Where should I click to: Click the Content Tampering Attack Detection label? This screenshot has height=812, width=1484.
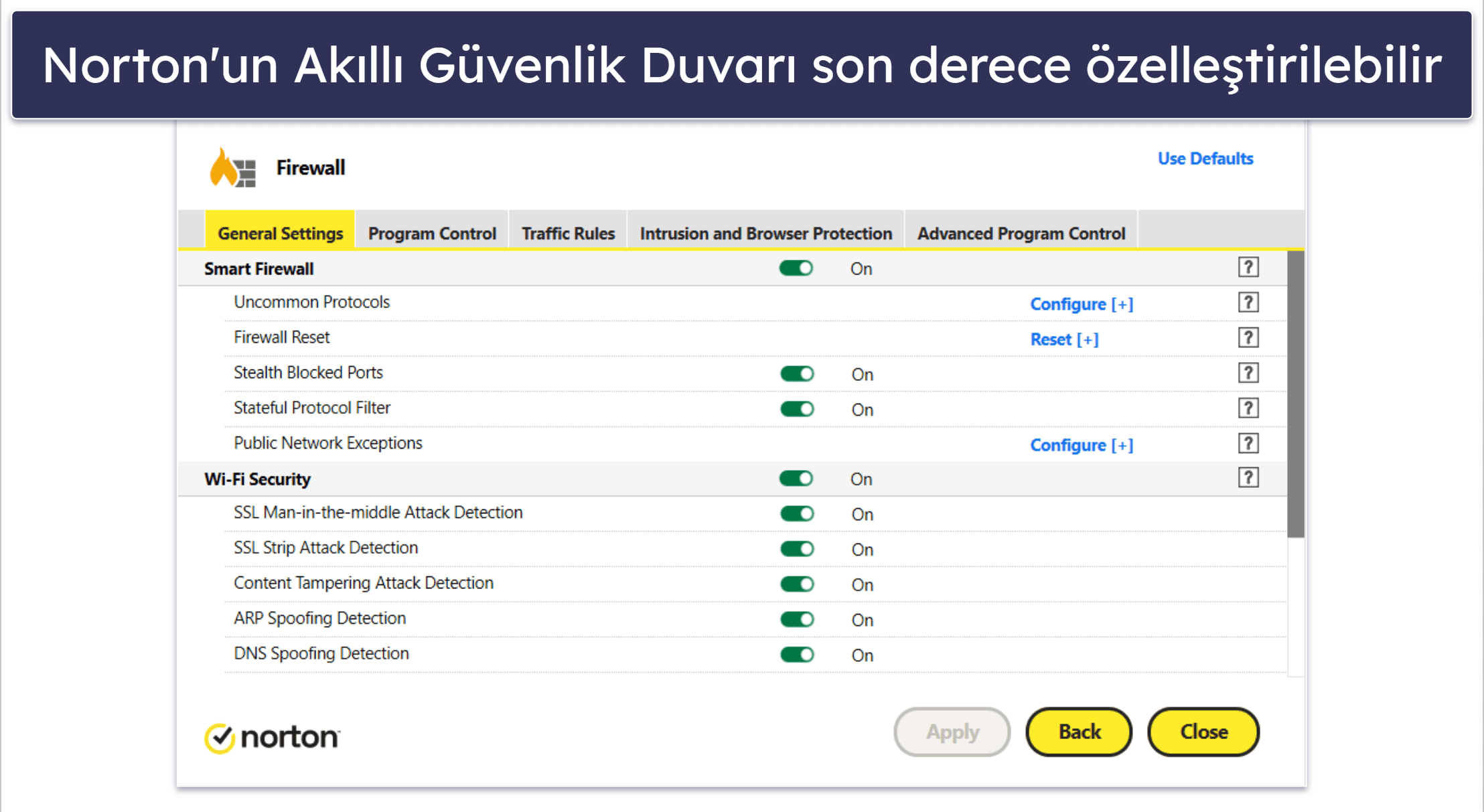coord(364,583)
